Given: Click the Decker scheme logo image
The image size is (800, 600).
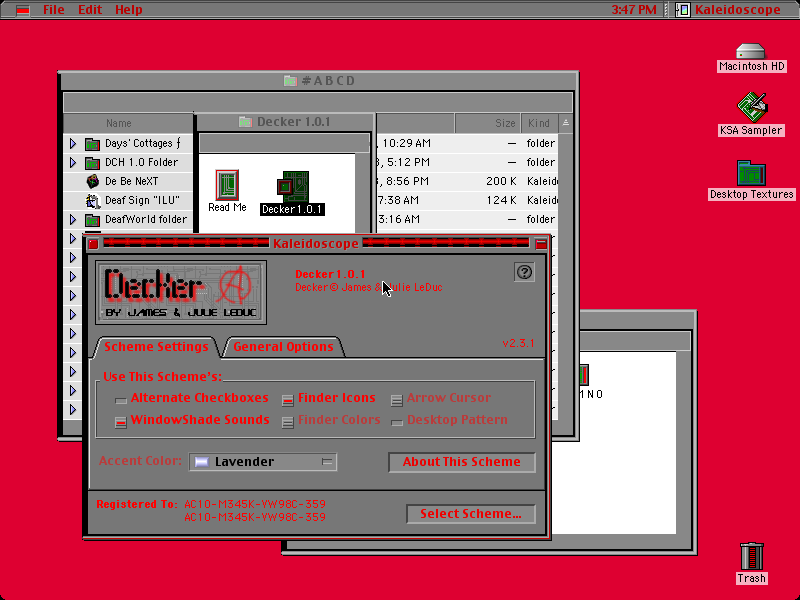Looking at the screenshot, I should (x=181, y=292).
